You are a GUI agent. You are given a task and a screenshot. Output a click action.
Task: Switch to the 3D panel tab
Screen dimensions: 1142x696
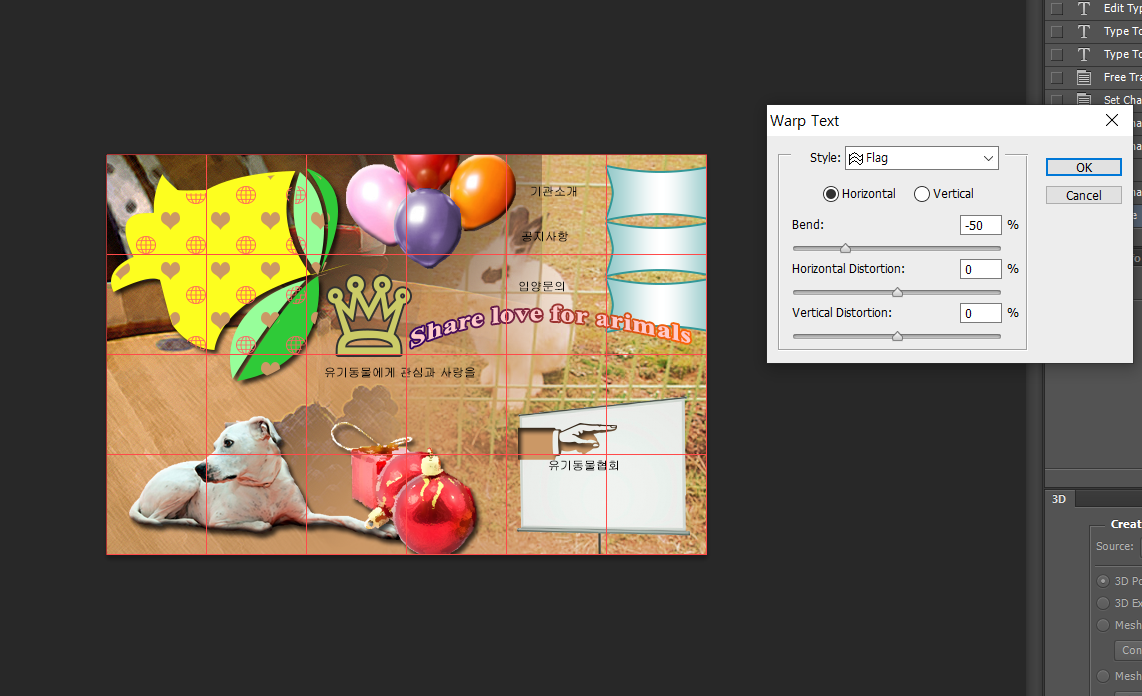click(x=1058, y=499)
